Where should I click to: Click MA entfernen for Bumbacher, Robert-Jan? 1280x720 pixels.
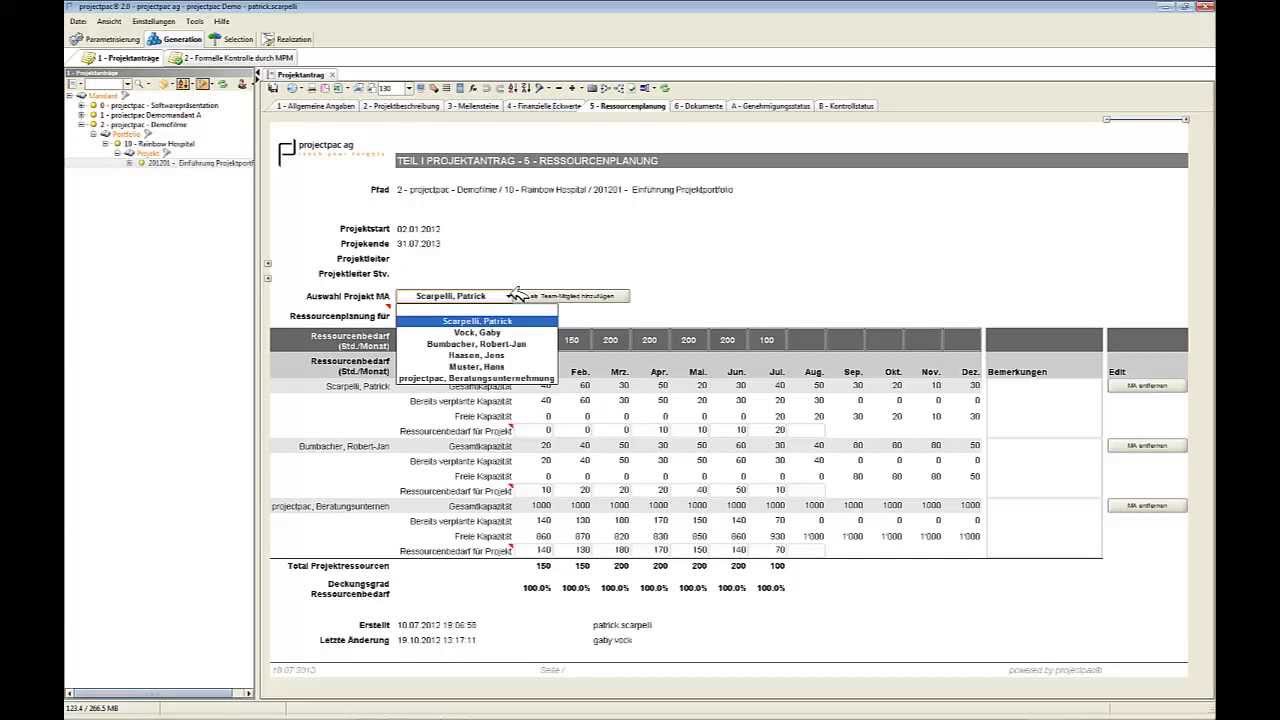point(1147,445)
